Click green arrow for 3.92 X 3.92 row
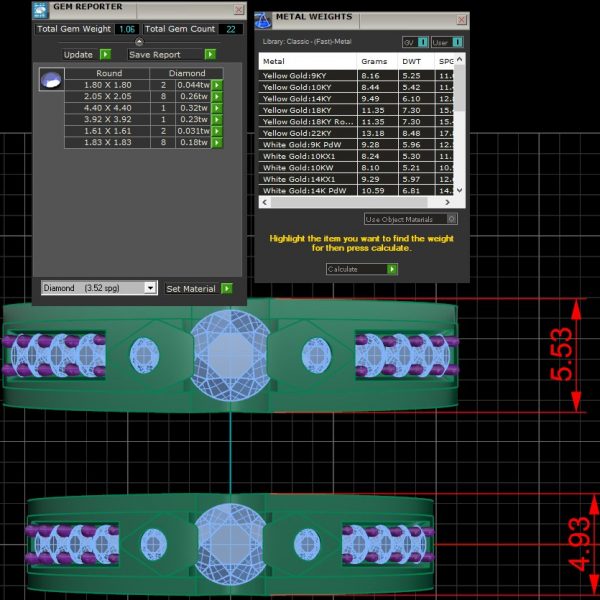This screenshot has height=600, width=600. pyautogui.click(x=217, y=119)
